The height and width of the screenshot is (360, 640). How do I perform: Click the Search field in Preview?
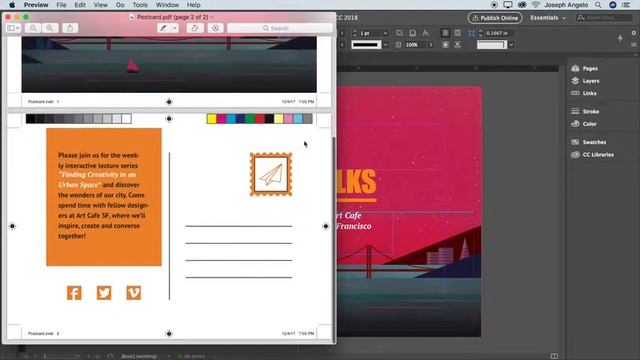click(x=280, y=28)
